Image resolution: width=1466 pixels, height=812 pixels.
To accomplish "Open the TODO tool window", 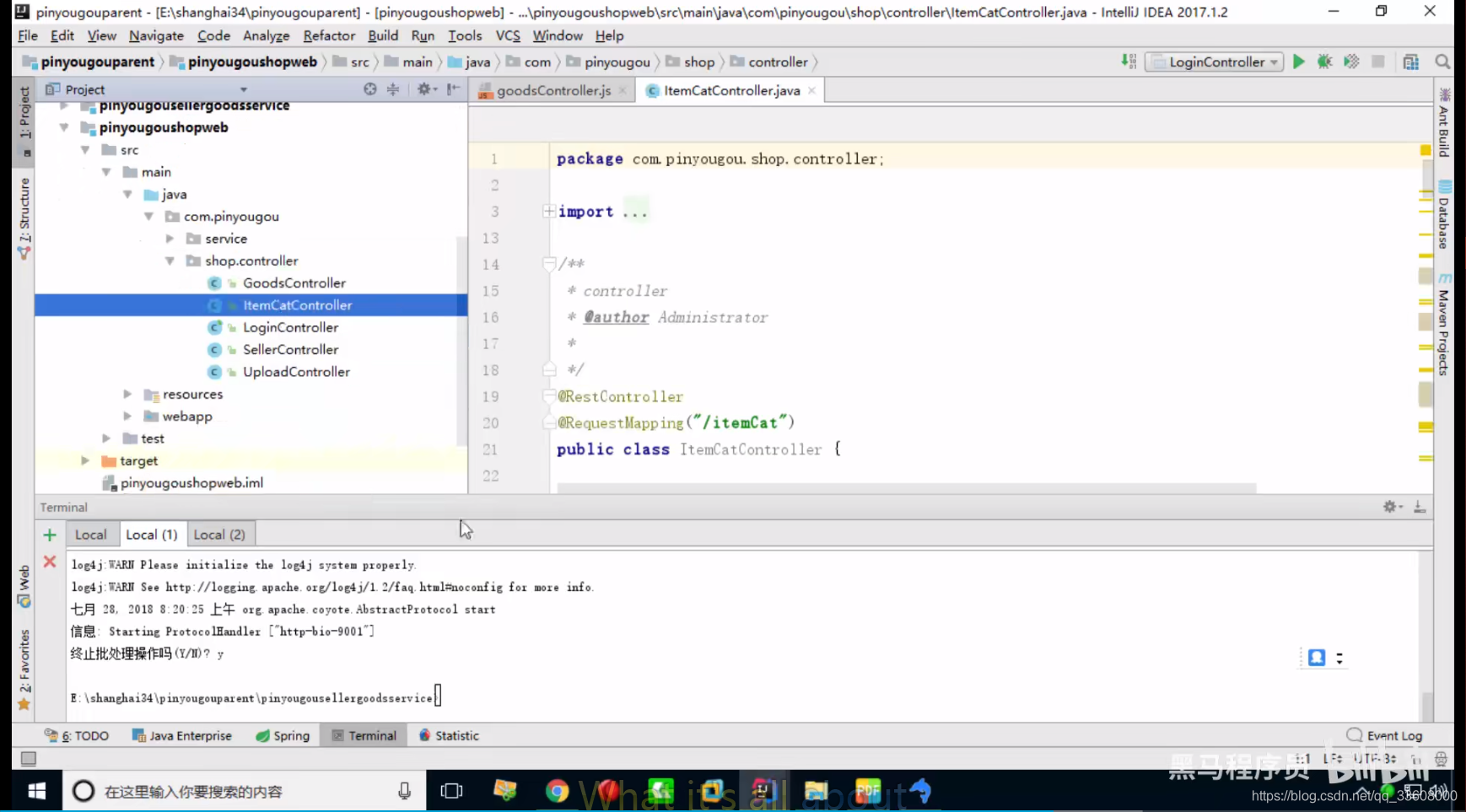I will coord(77,736).
